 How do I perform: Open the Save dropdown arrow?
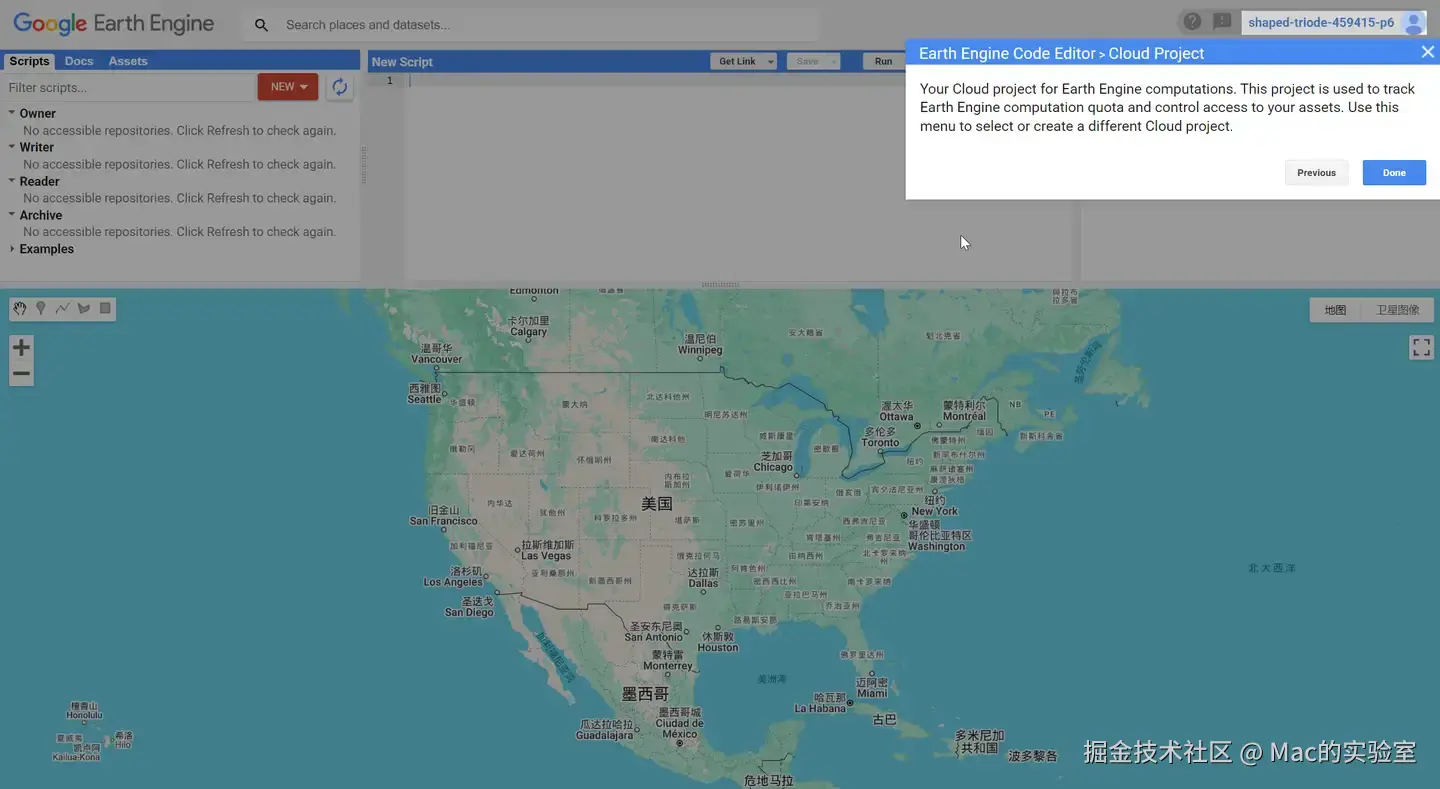point(834,61)
